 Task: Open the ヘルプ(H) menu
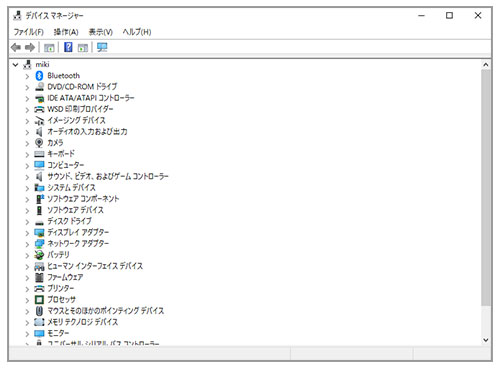(x=137, y=32)
